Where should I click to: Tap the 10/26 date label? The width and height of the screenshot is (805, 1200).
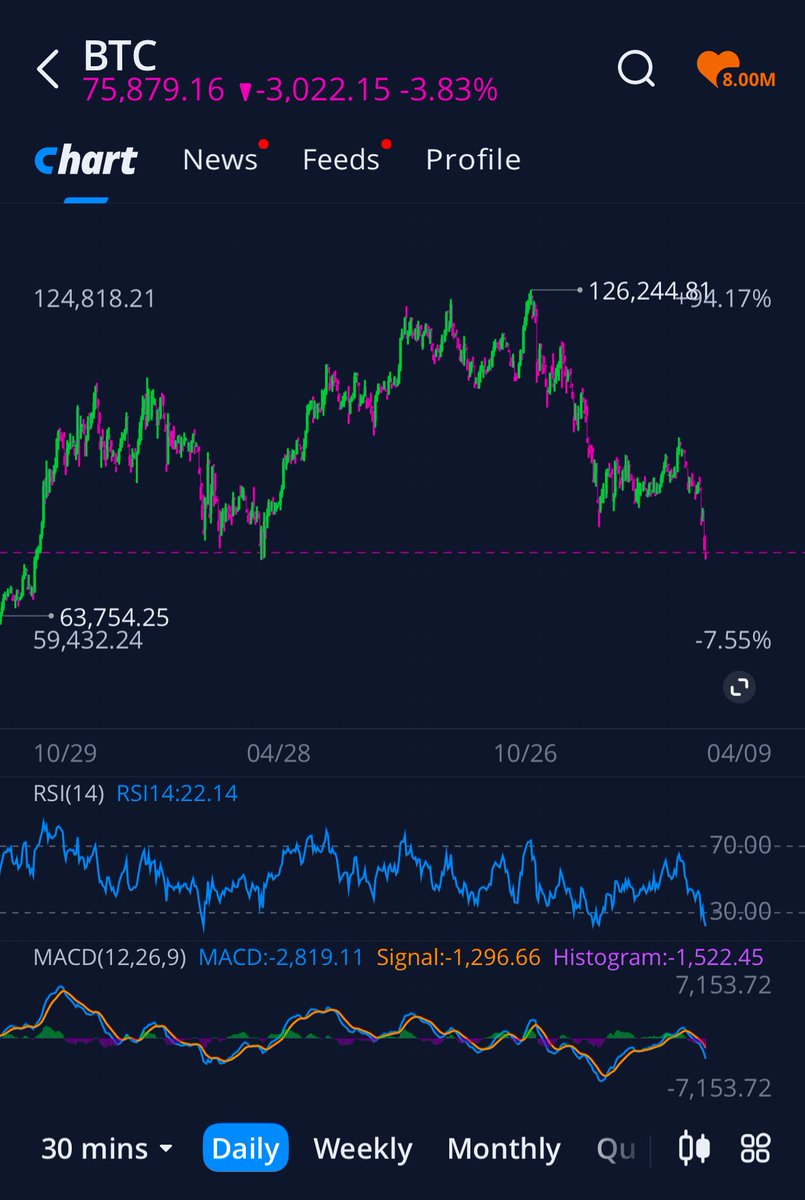tap(525, 753)
